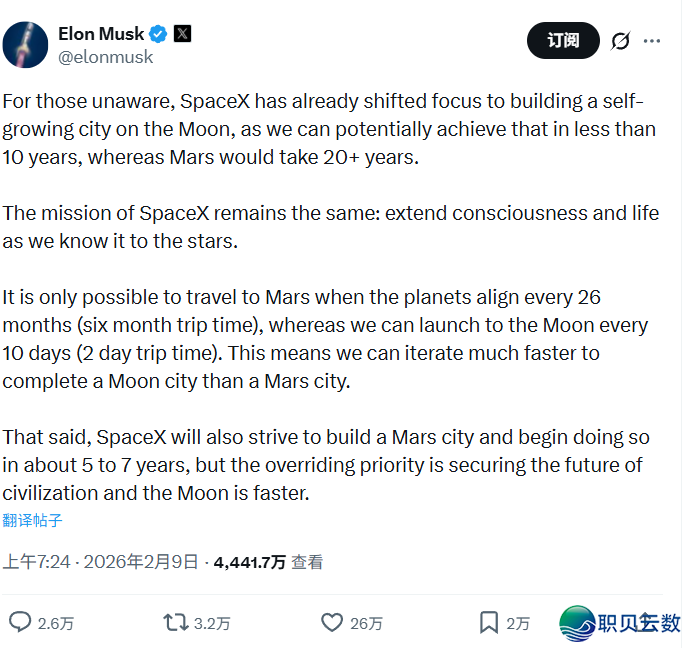Open the @elonmusk handle link
Image resolution: width=688 pixels, height=648 pixels.
pos(106,57)
